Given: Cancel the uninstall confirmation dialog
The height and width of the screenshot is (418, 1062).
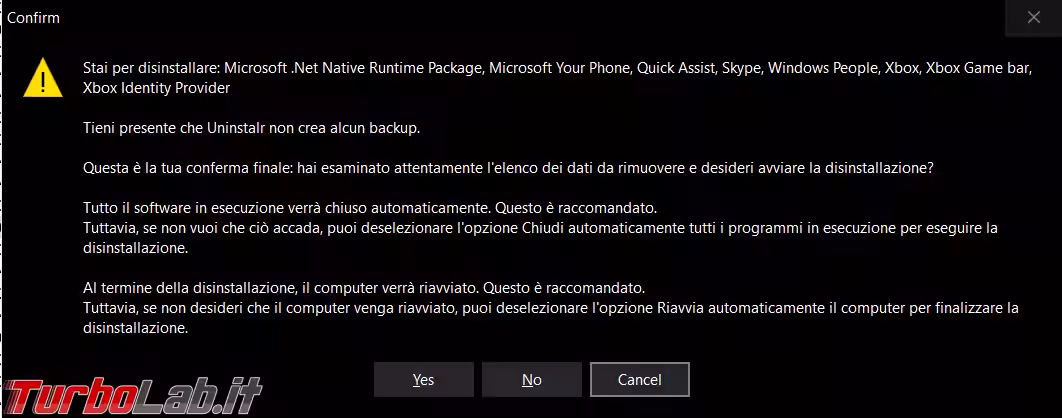Looking at the screenshot, I should point(639,380).
